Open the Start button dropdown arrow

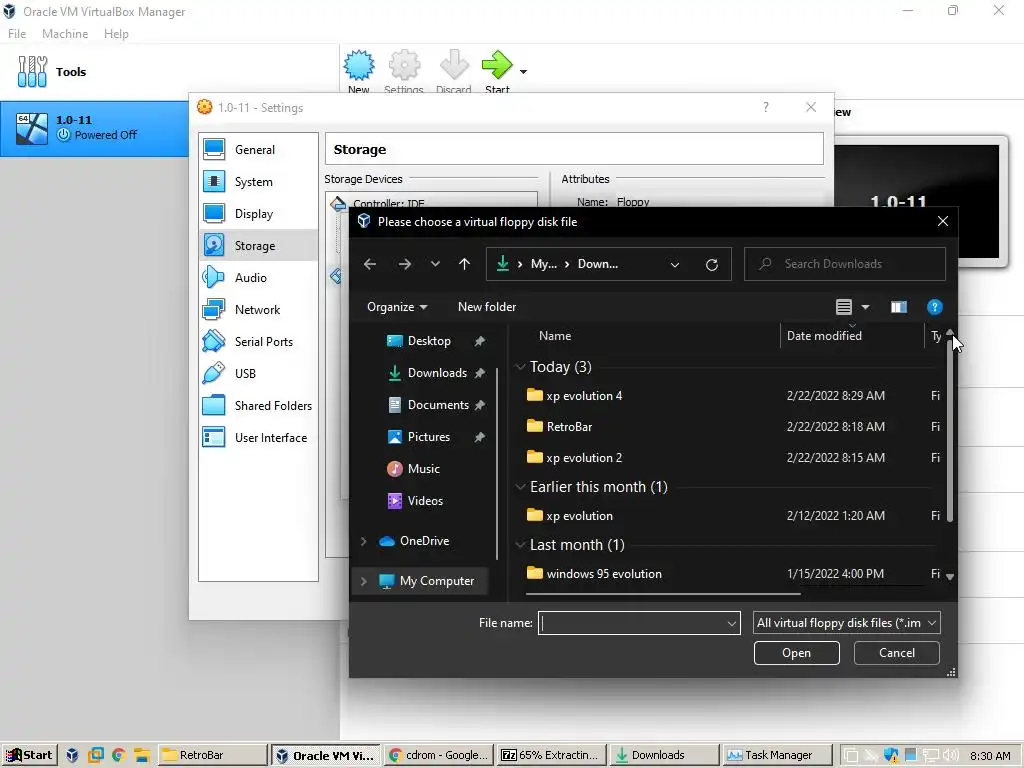tap(523, 71)
